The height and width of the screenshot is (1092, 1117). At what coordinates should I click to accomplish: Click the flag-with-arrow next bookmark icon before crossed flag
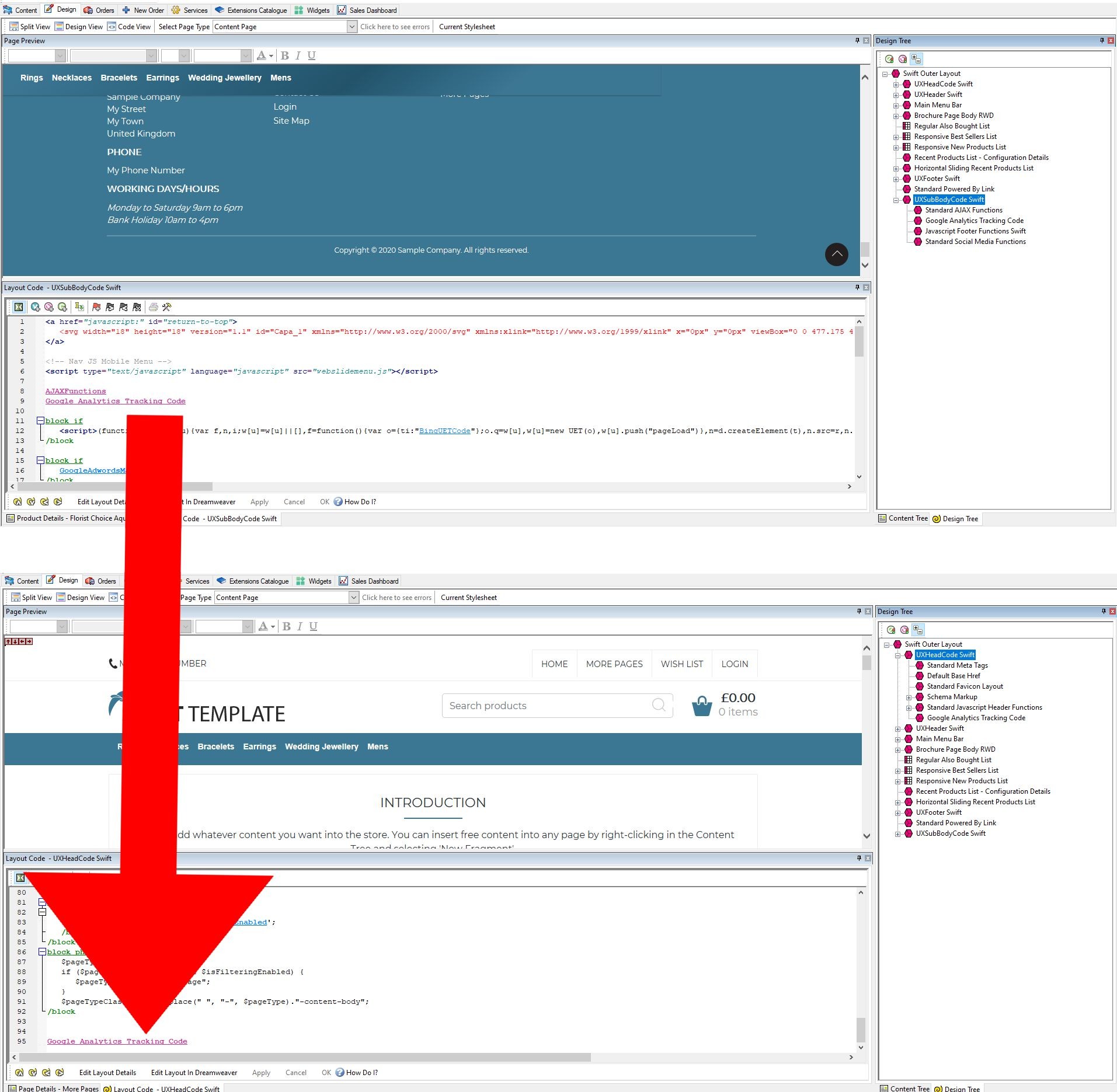point(123,307)
